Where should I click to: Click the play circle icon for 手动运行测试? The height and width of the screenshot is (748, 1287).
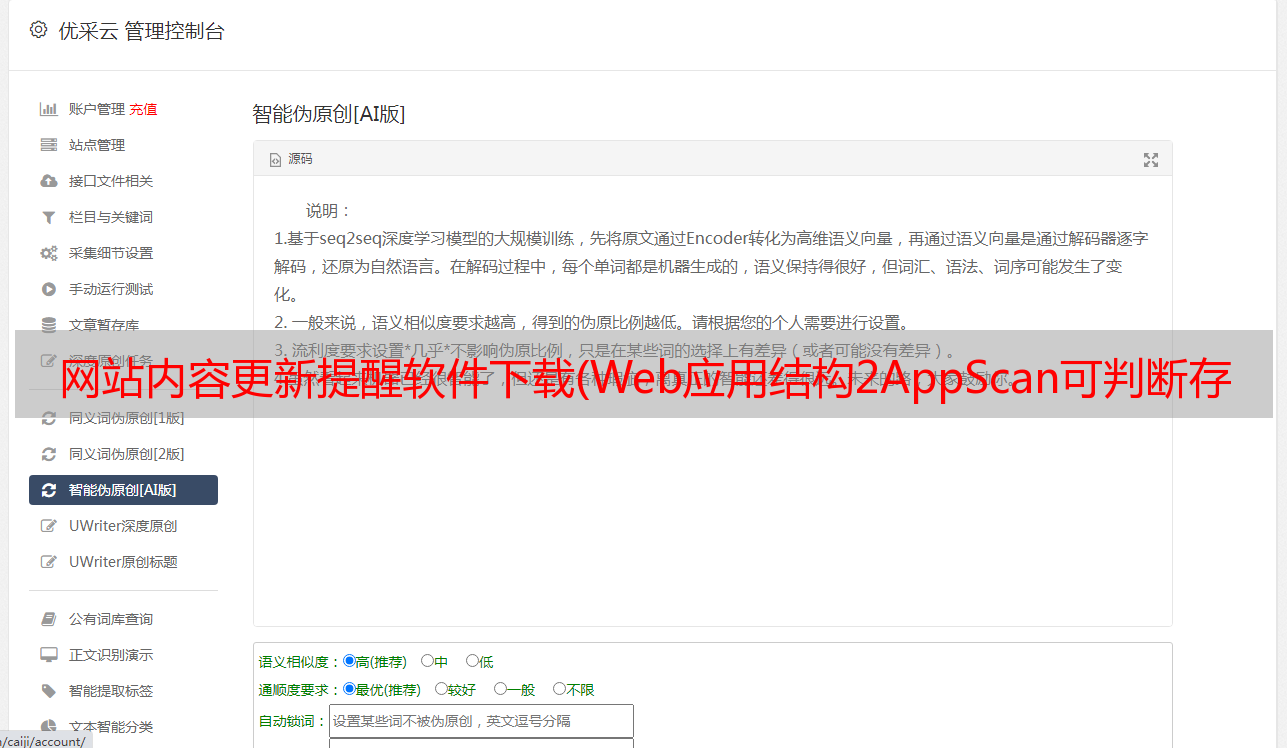(48, 289)
